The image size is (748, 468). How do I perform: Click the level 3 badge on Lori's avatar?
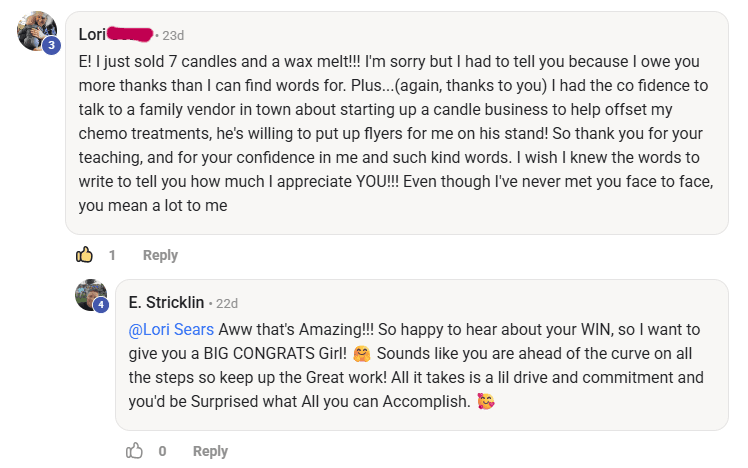coord(51,45)
